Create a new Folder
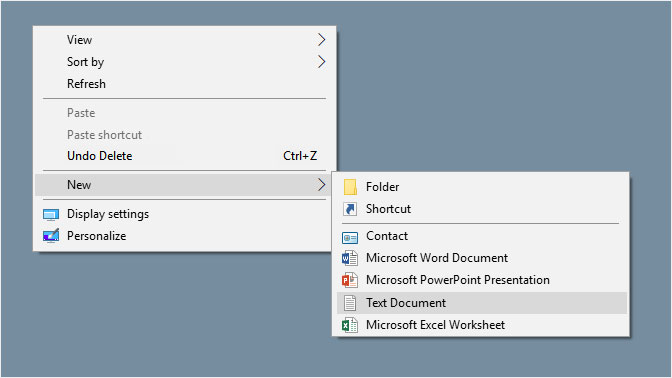The height and width of the screenshot is (378, 672). (x=482, y=187)
